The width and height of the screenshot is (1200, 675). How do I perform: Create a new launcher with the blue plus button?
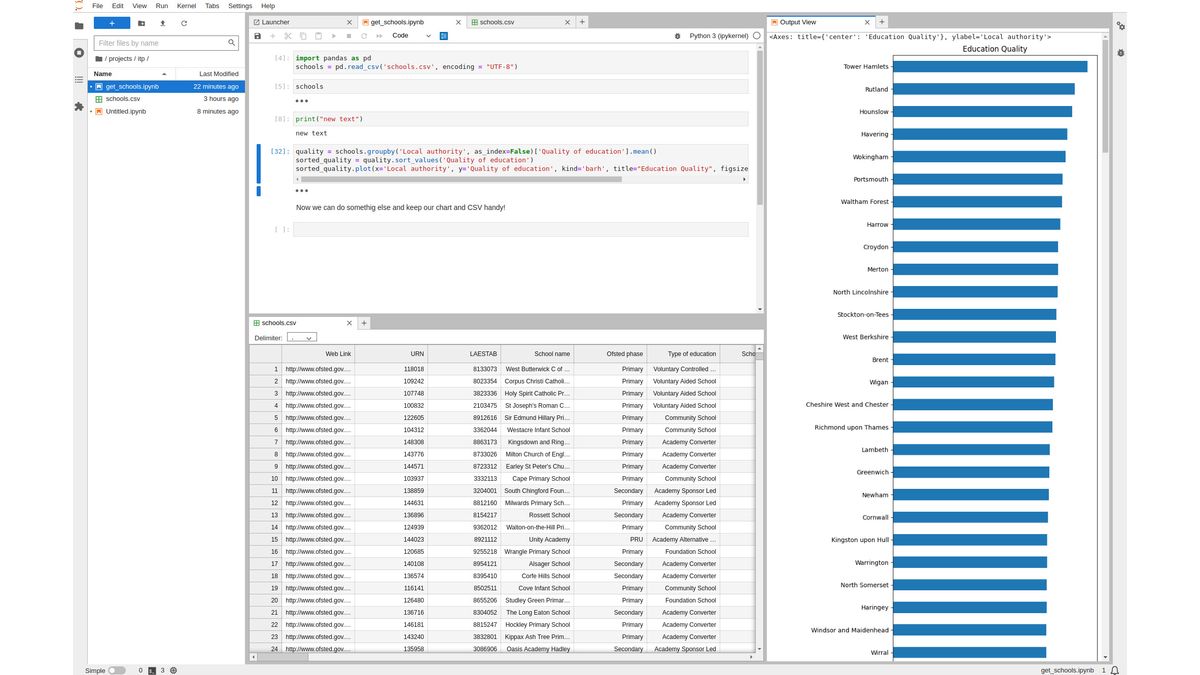(112, 24)
